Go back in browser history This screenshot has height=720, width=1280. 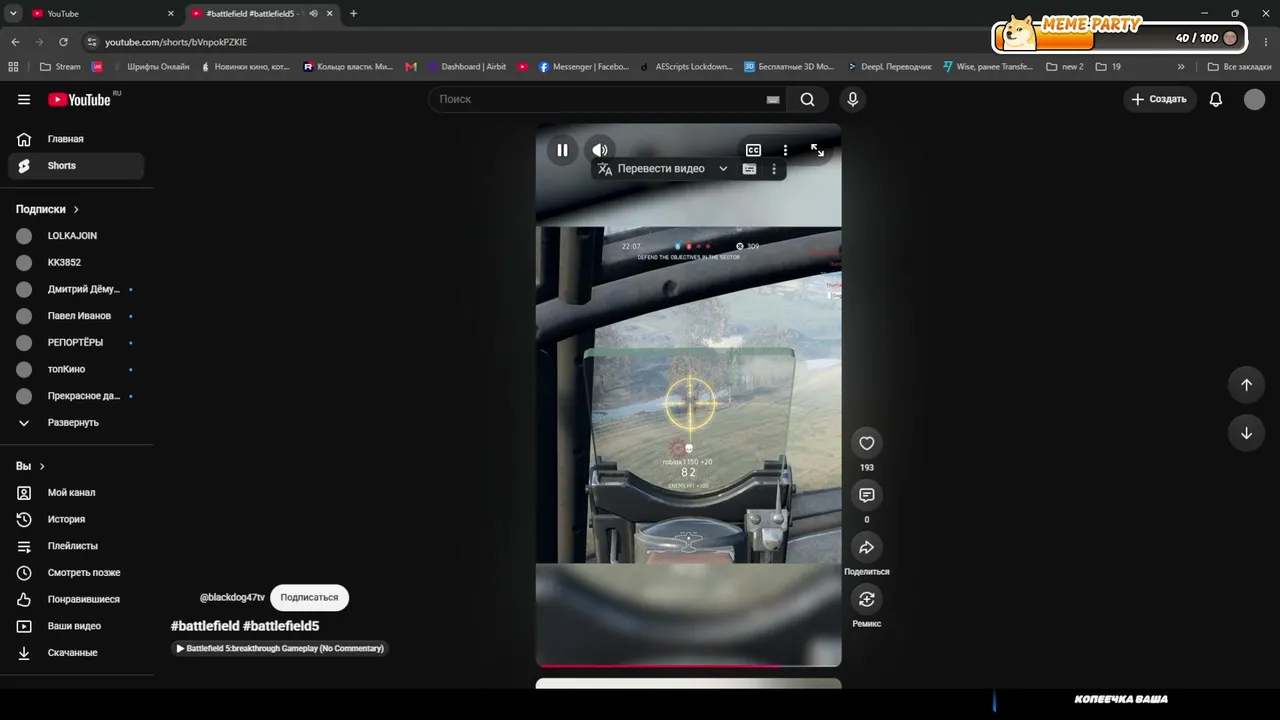point(15,42)
